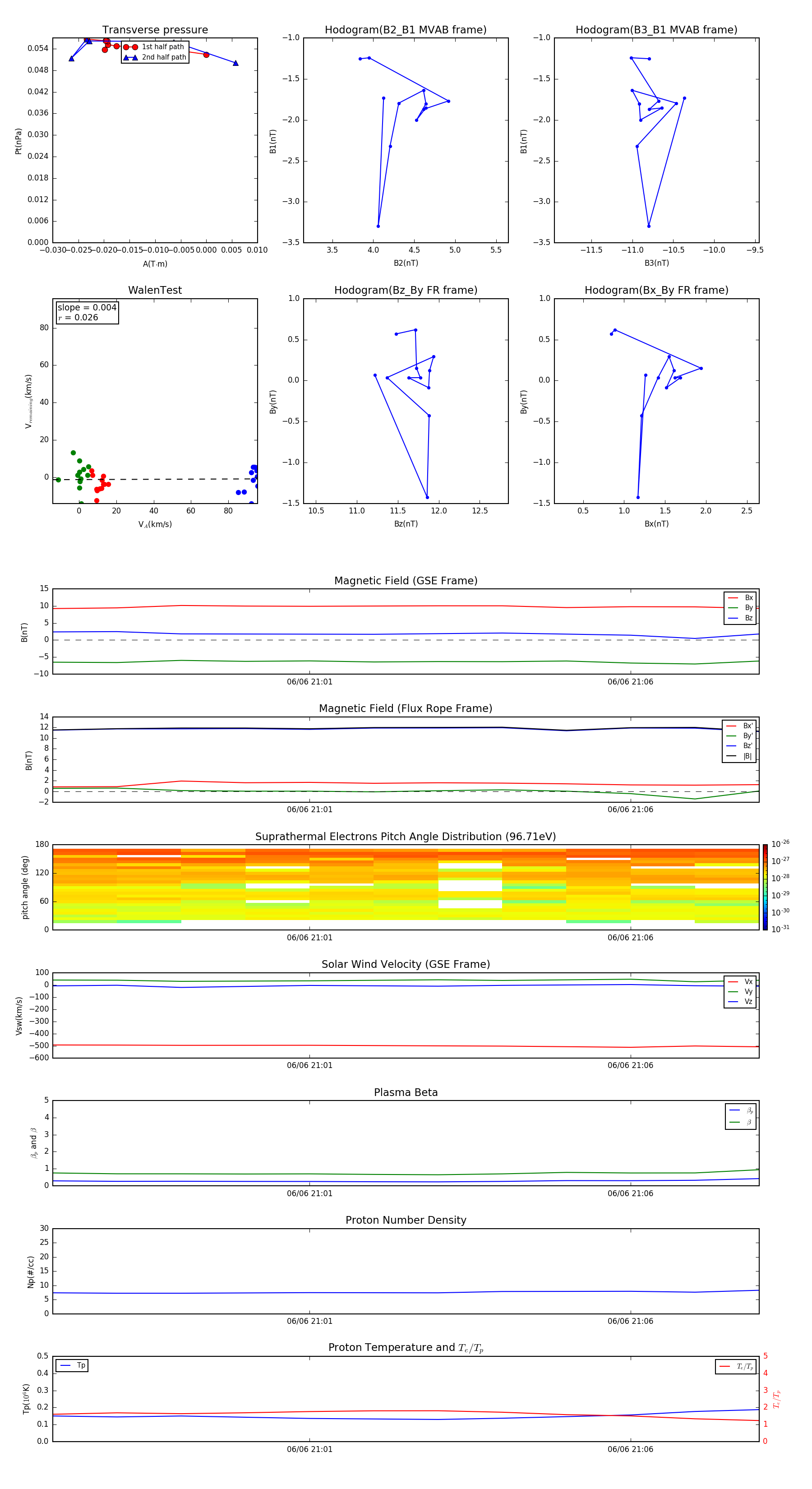Click '06/06 21:06' tick under GSE magnetic field plot
Viewport: 812px width, 1489px height.
click(x=631, y=682)
